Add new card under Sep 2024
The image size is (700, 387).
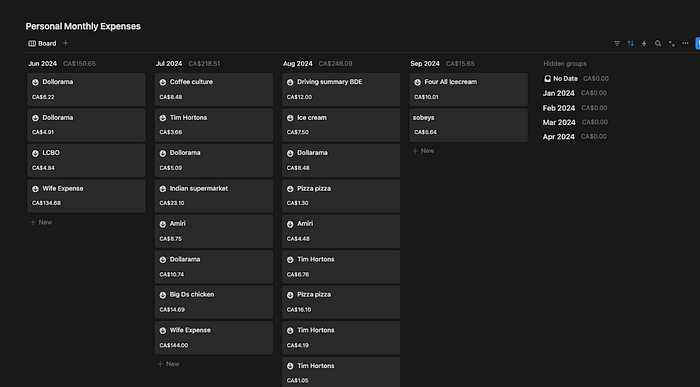click(x=423, y=151)
